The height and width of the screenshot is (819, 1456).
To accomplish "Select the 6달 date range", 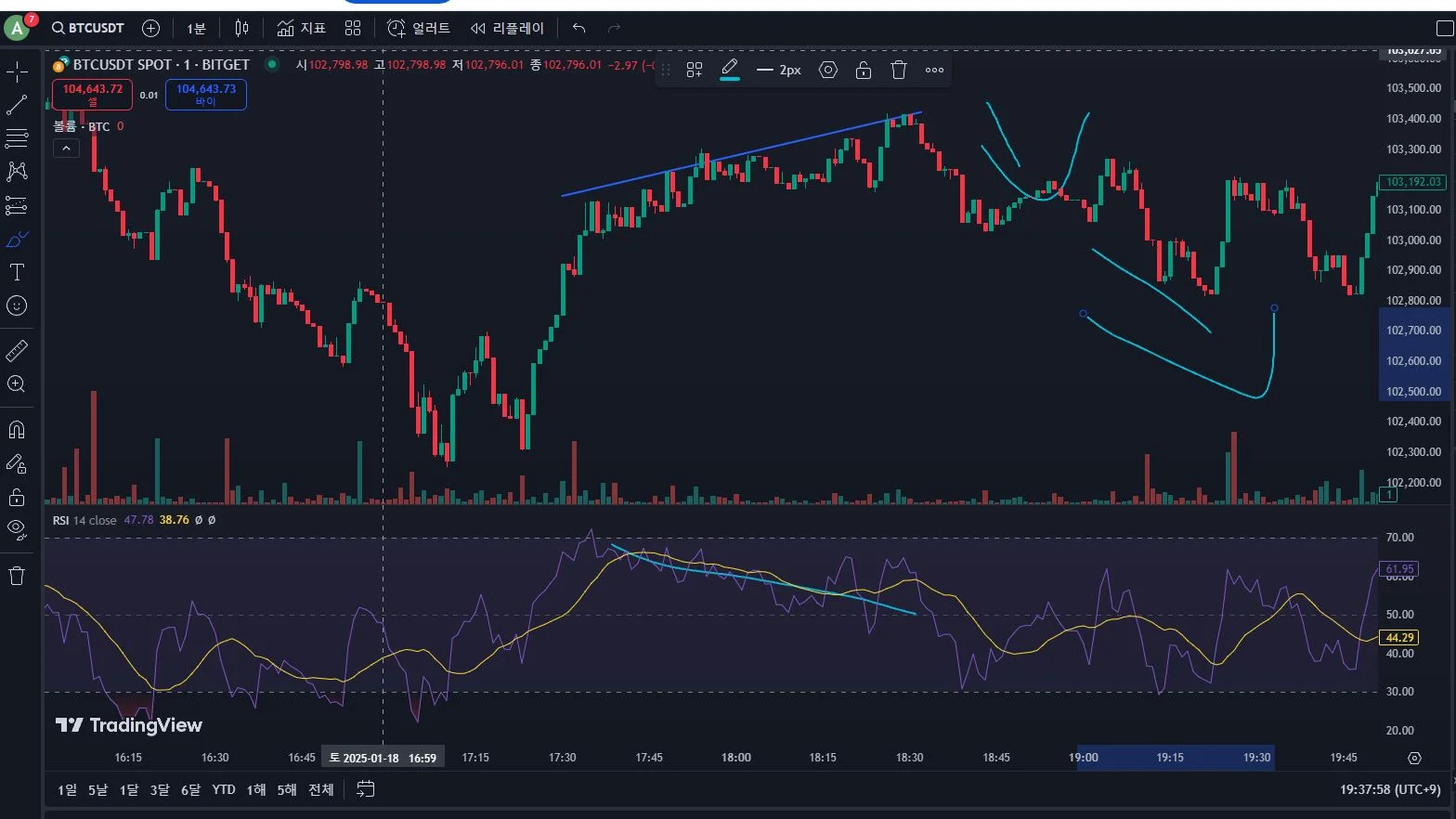I will point(190,790).
